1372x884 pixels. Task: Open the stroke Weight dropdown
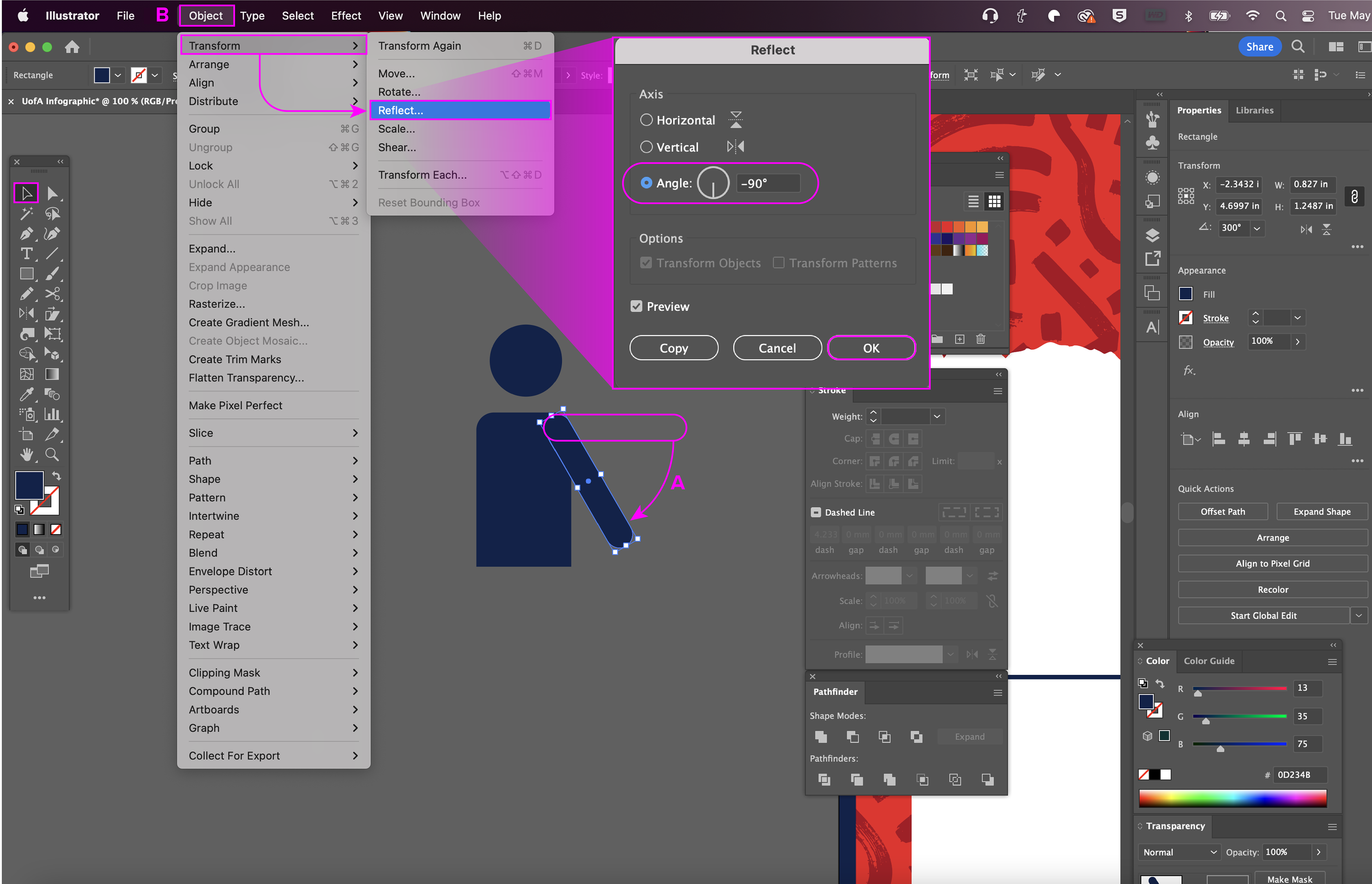coord(937,416)
